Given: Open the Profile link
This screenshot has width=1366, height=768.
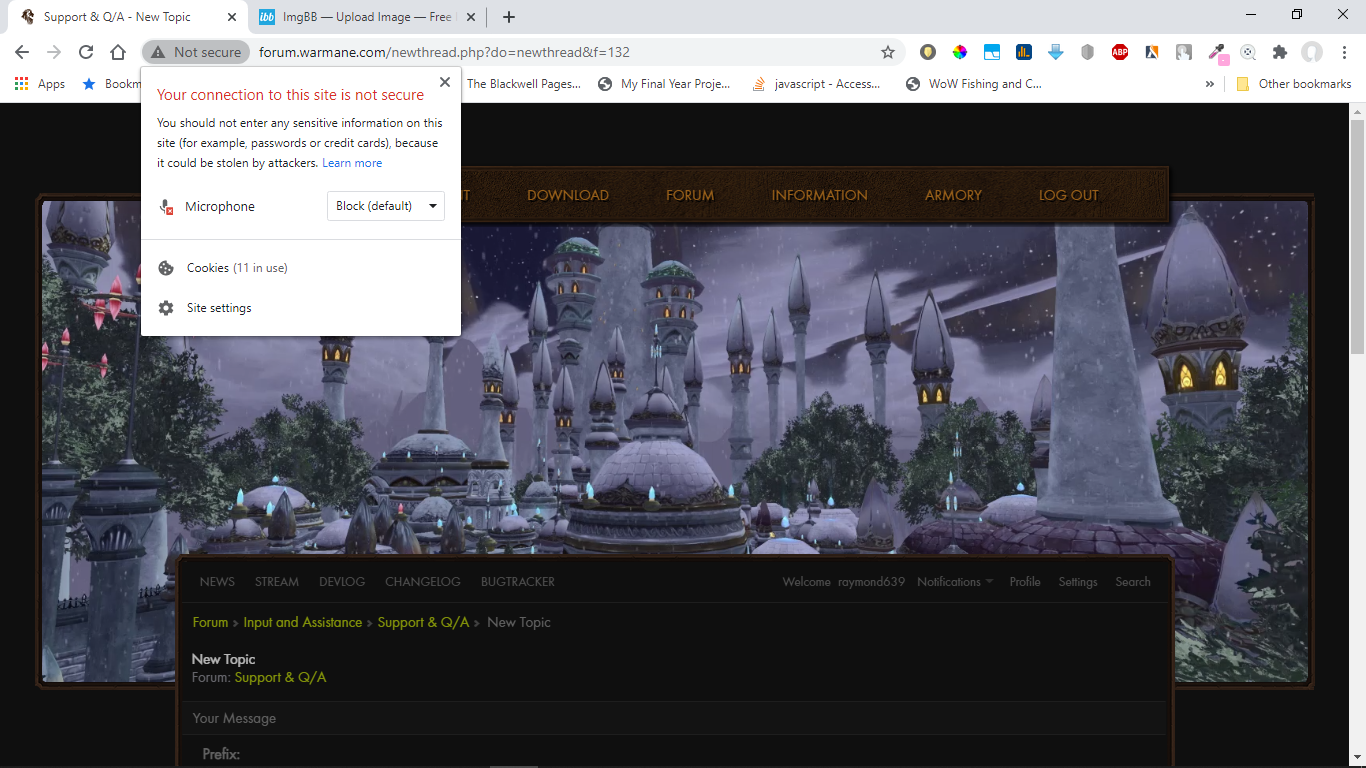Looking at the screenshot, I should point(1025,582).
